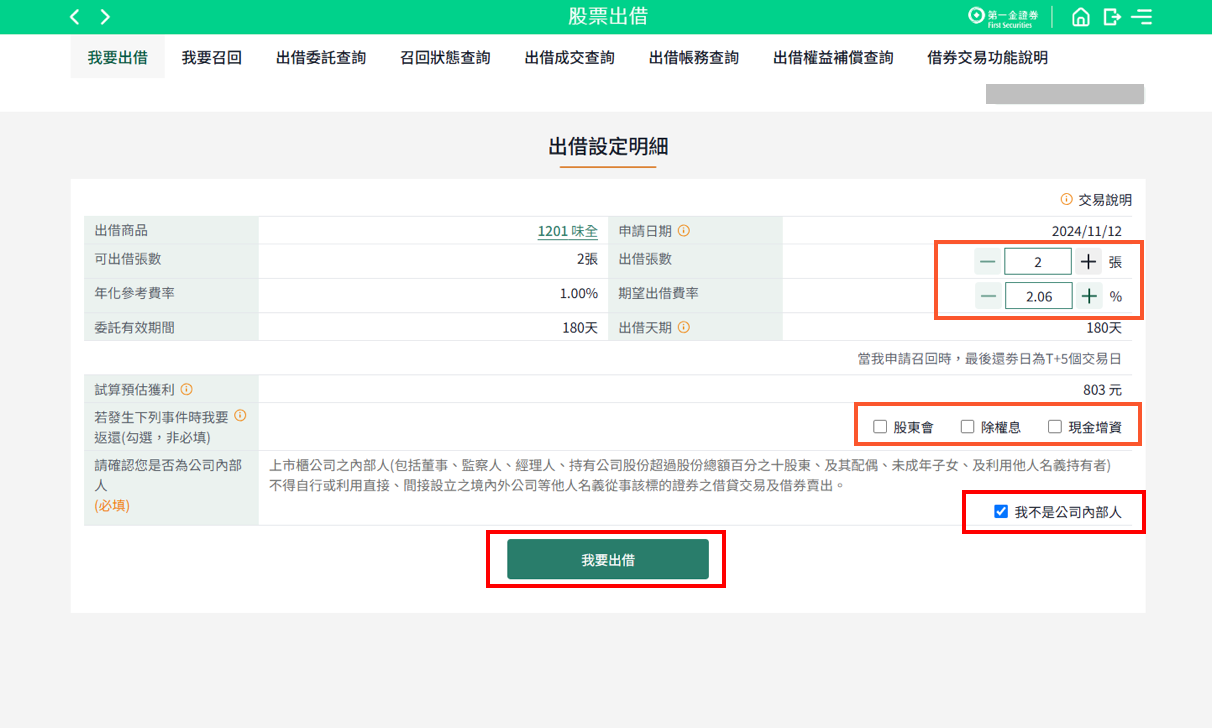Click the back arrow in header

pos(74,17)
